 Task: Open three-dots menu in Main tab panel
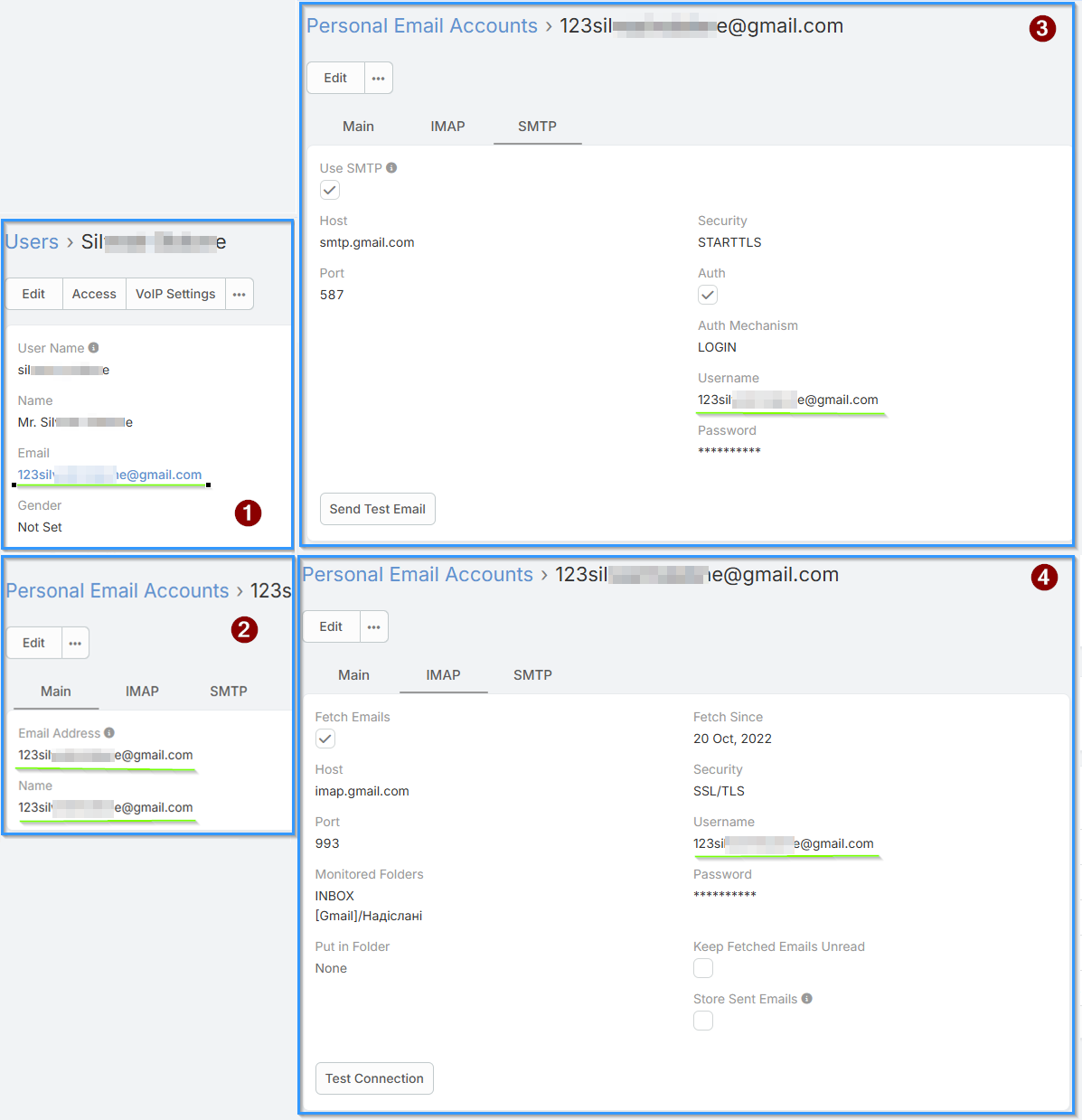click(75, 643)
